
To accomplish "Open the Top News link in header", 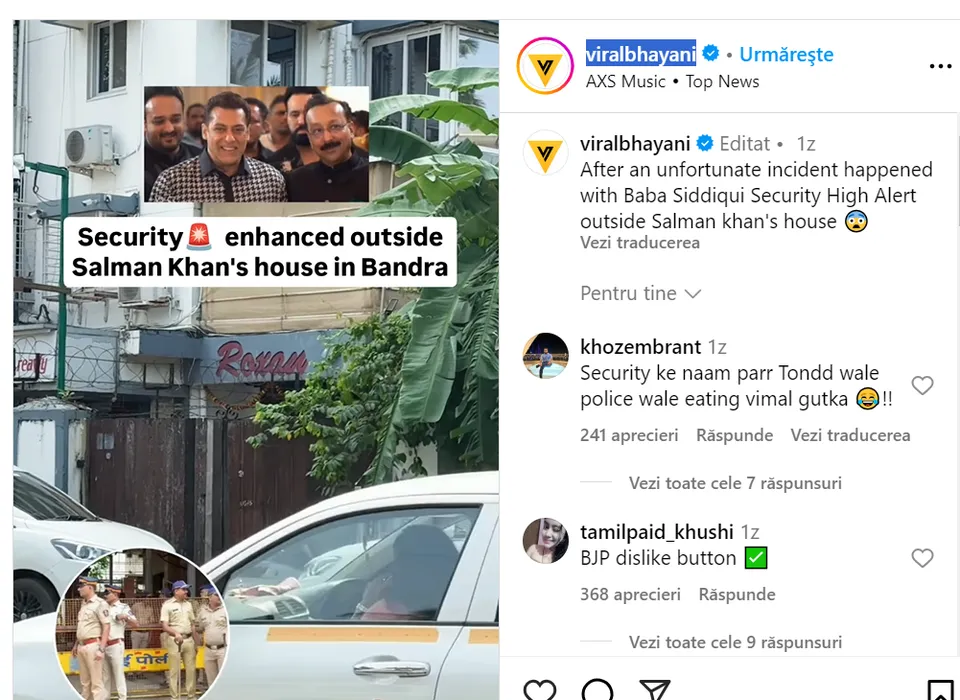I will coord(722,81).
